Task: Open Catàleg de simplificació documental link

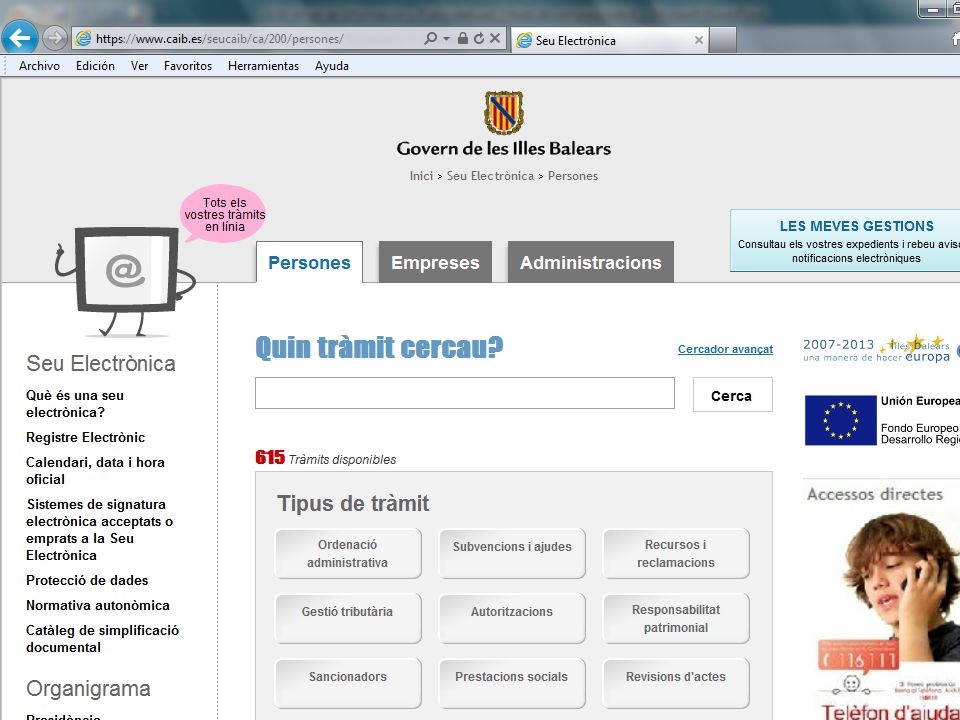Action: [x=102, y=639]
